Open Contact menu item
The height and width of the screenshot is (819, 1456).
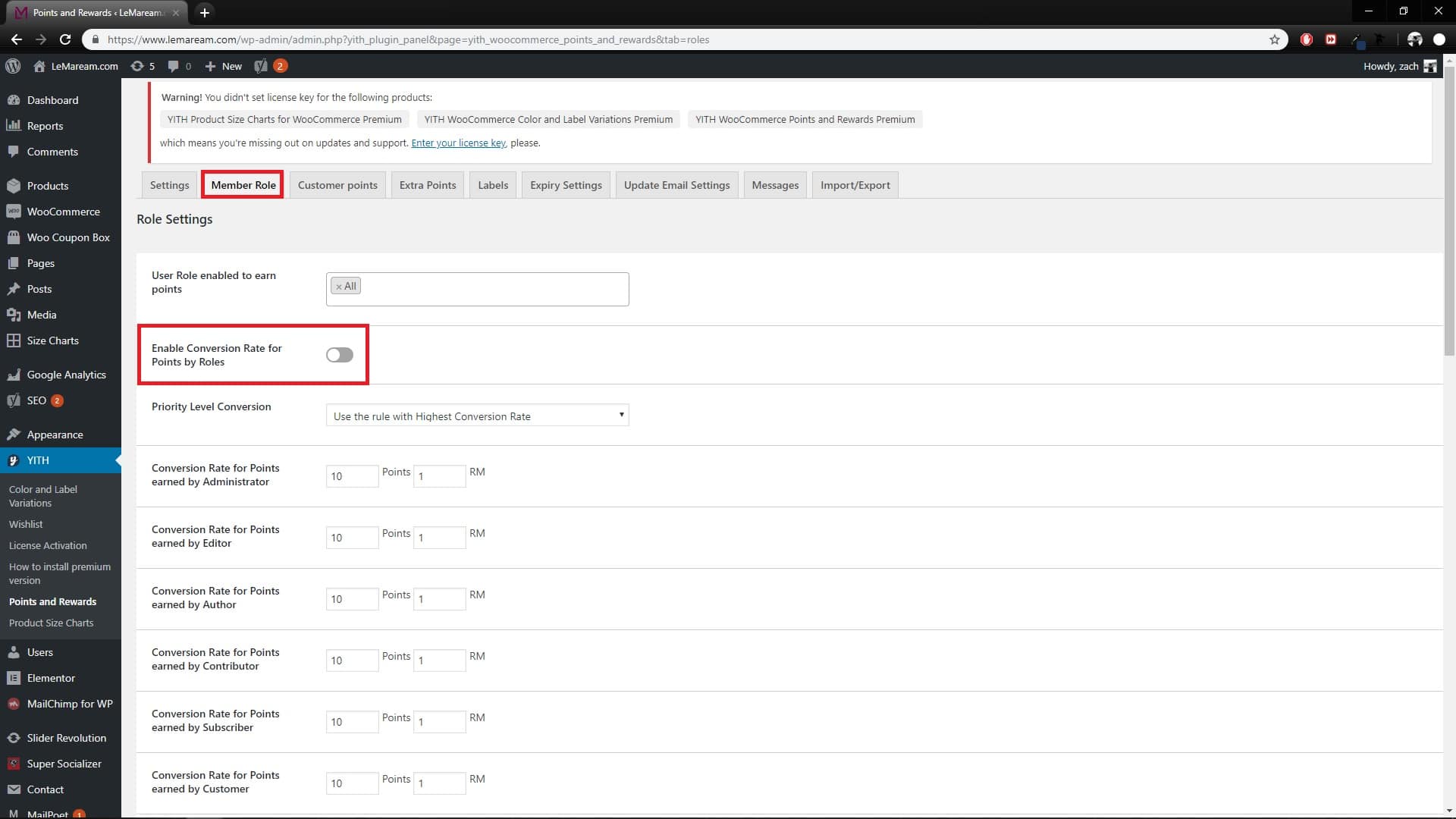click(45, 789)
